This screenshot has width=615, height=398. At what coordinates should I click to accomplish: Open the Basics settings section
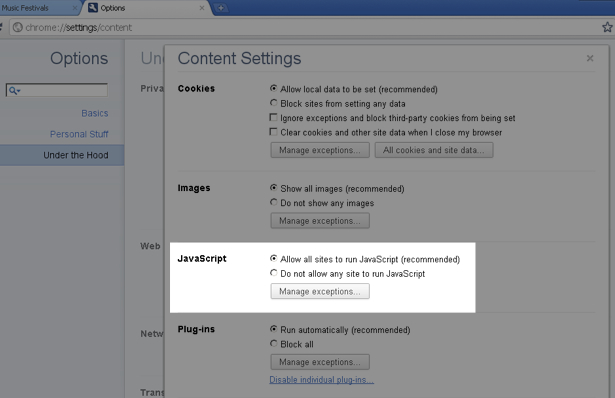point(95,113)
